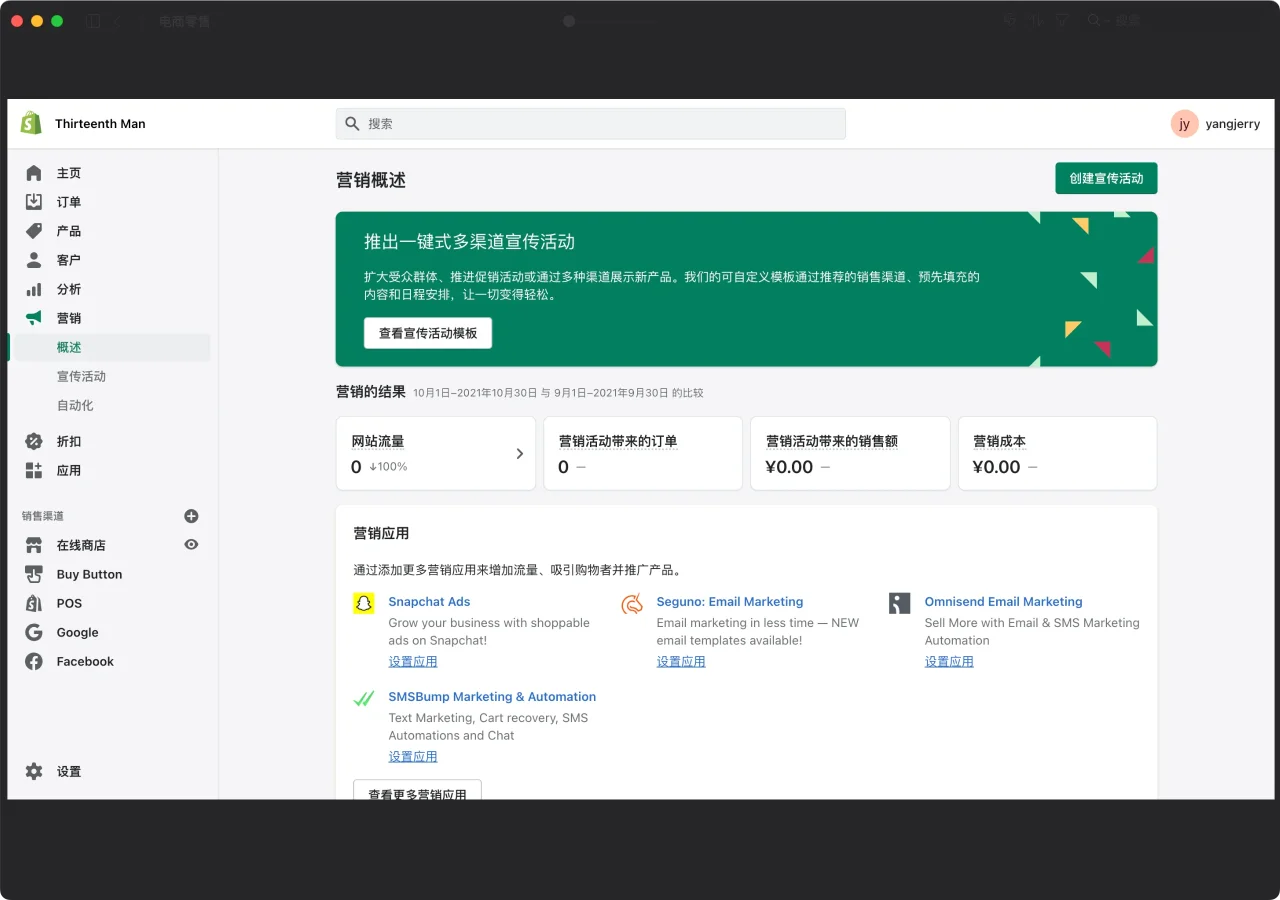Open Seguno: Email Marketing title link
1280x900 pixels.
730,601
